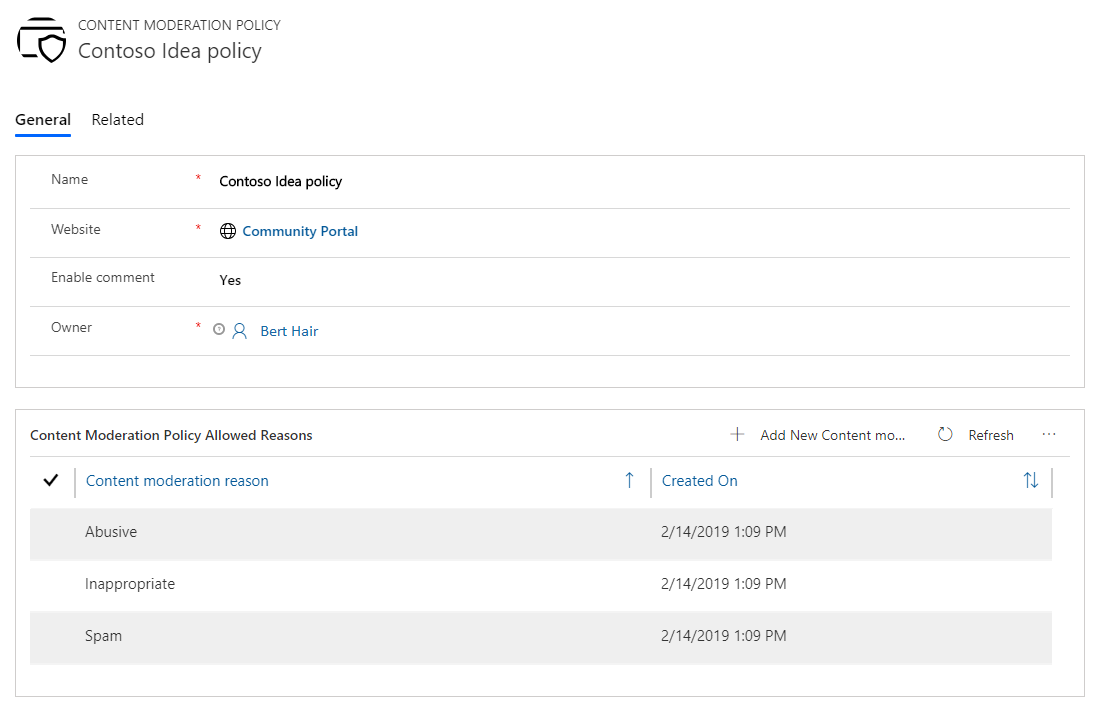Toggle the select-all checkmark in grid header
The height and width of the screenshot is (708, 1096).
click(50, 480)
